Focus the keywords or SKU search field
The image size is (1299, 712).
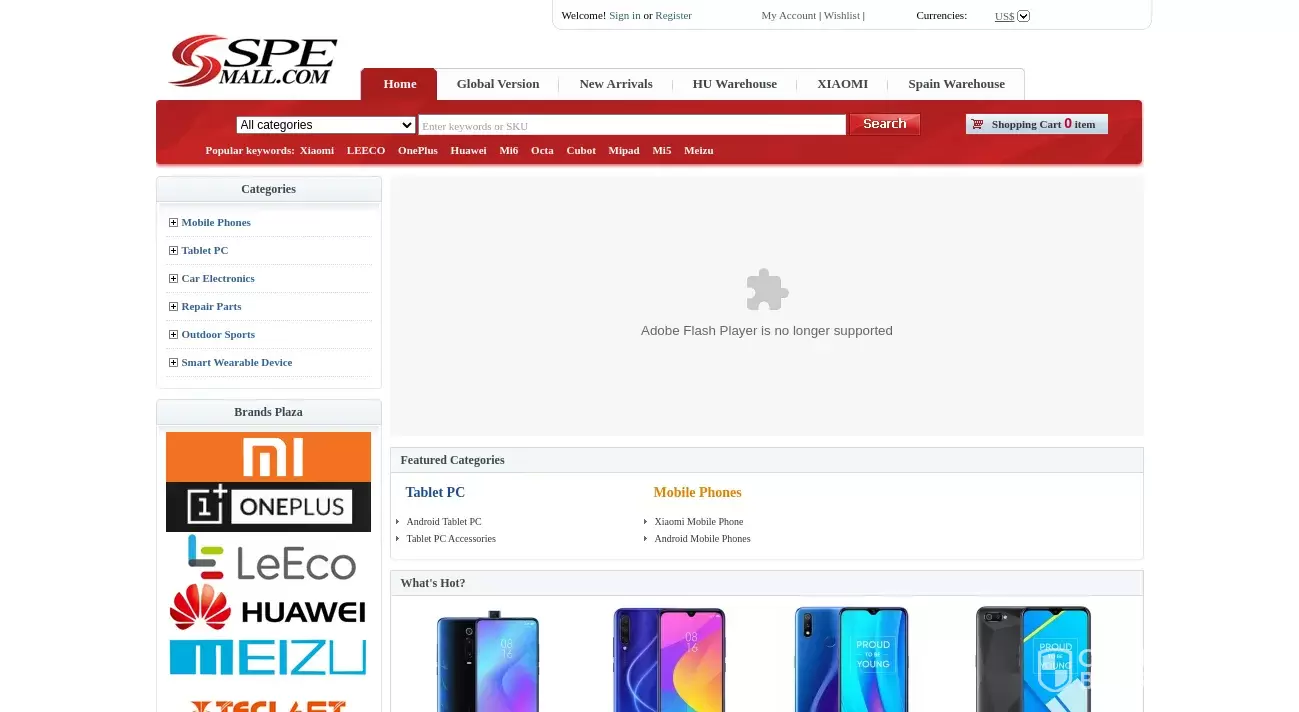coord(632,125)
